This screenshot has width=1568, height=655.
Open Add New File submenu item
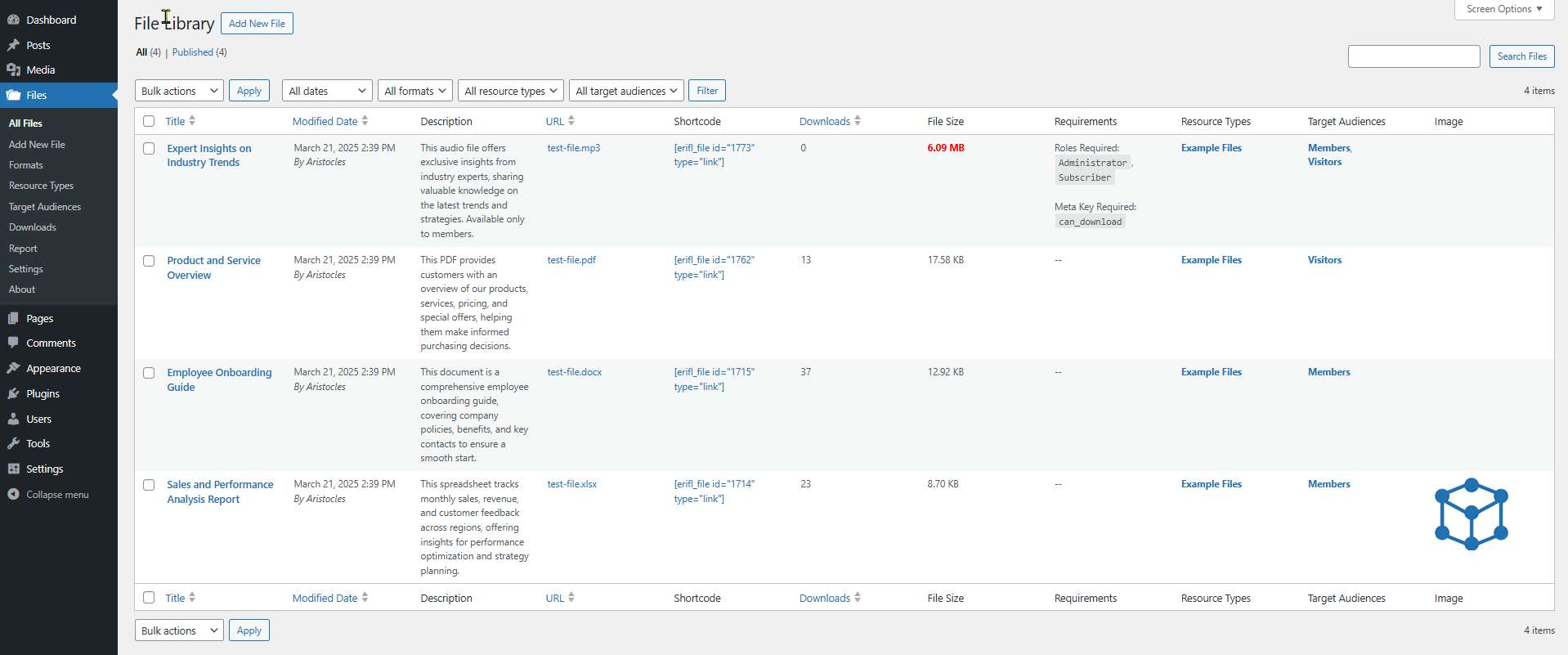37,144
